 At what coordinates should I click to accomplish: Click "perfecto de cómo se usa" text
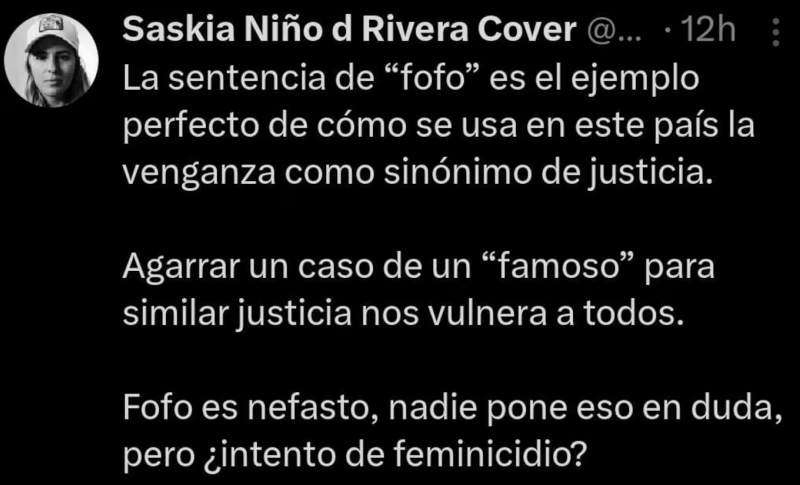pos(320,127)
